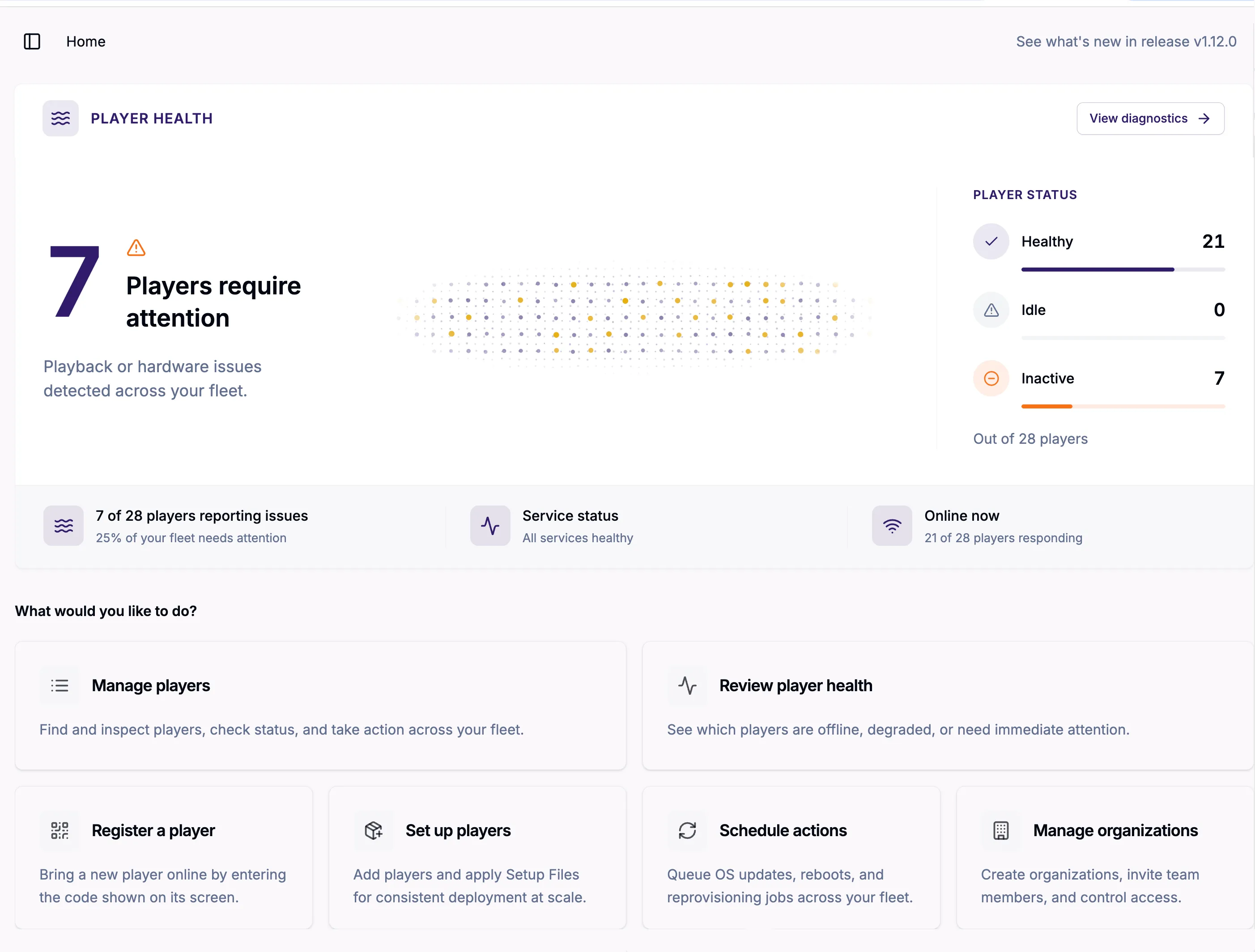The width and height of the screenshot is (1255, 952).
Task: Click the waves icon beside reporting issues
Action: click(x=64, y=526)
